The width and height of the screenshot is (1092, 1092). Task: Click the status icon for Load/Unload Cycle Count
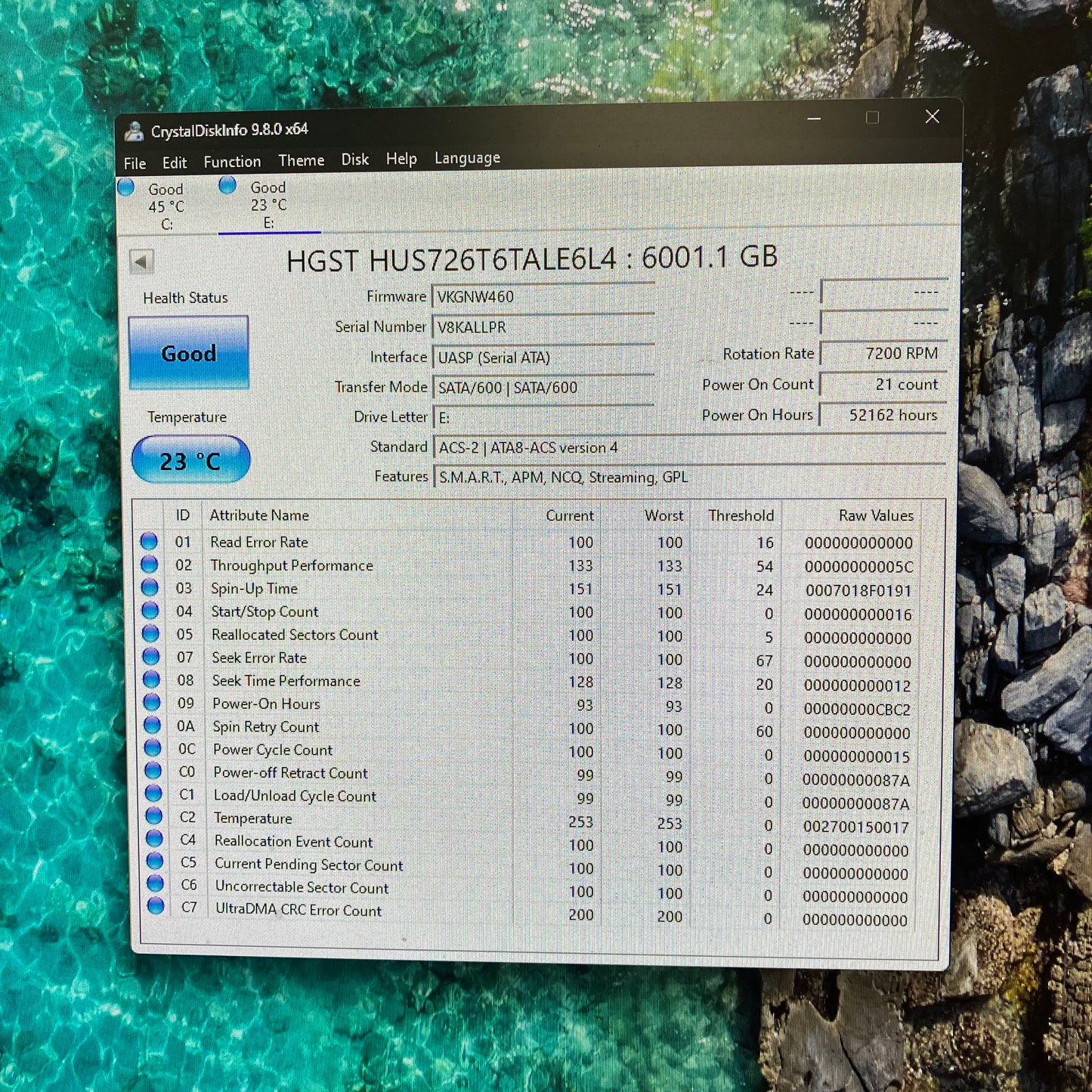click(153, 793)
